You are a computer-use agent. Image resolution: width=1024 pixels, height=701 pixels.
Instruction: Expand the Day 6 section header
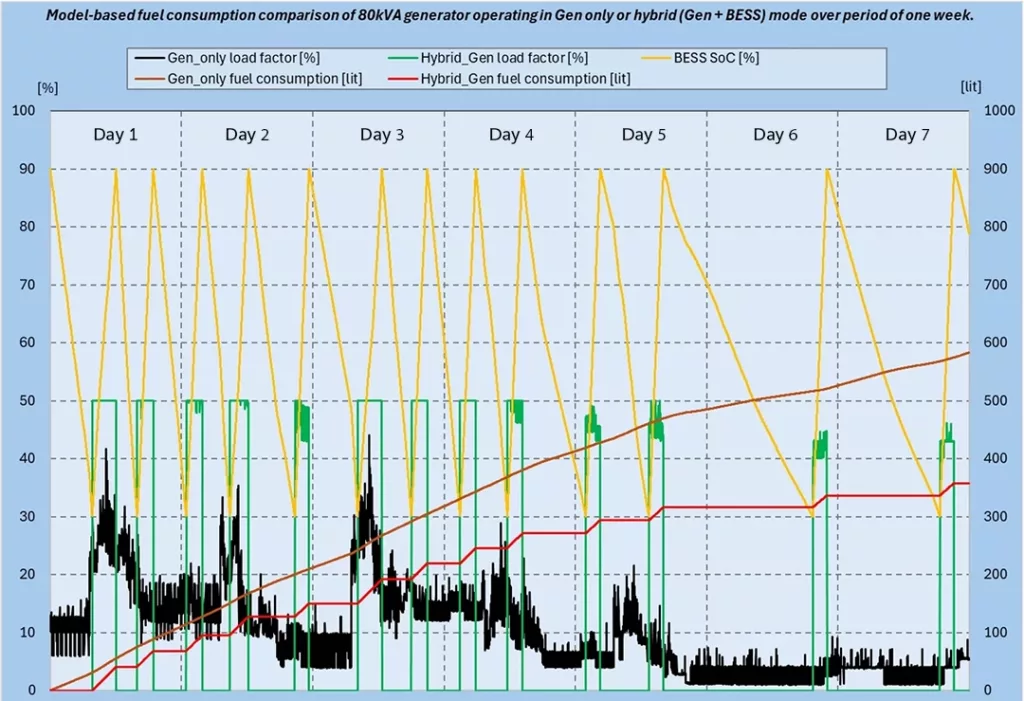click(x=776, y=134)
